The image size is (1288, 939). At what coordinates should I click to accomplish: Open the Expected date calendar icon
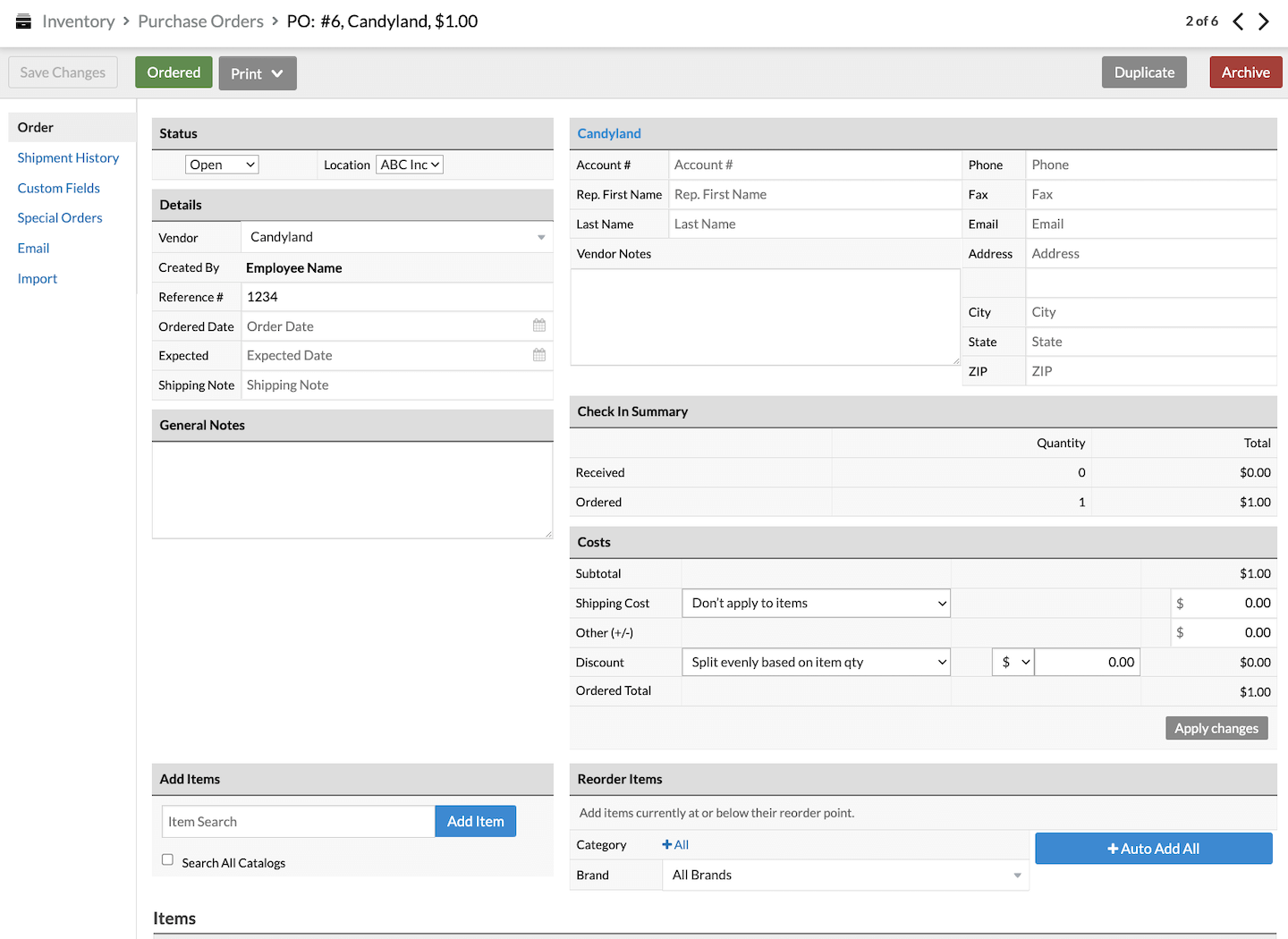(539, 355)
